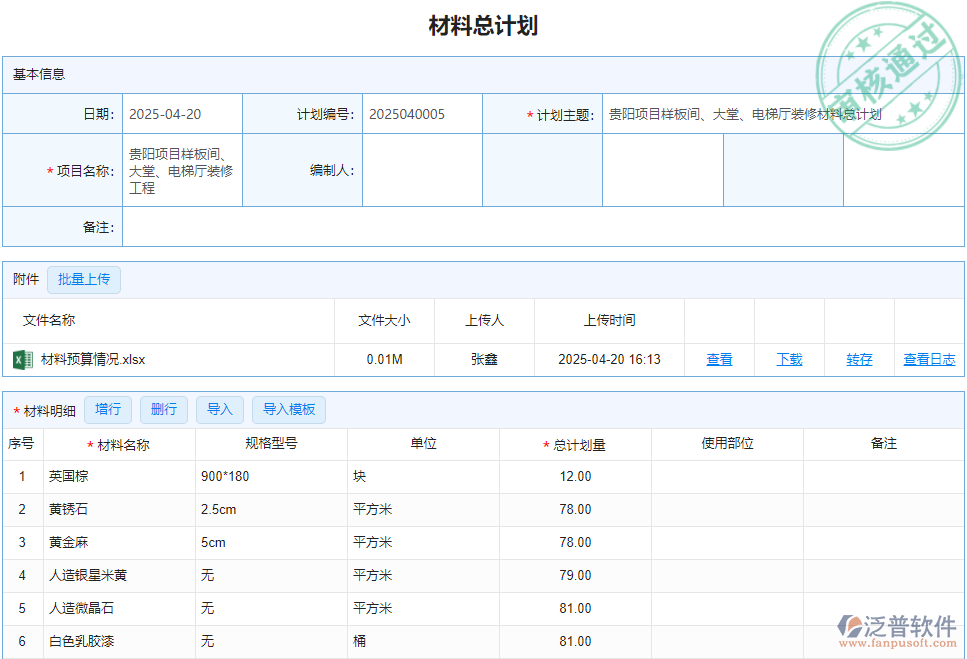Click the 转存 link
The image size is (967, 659).
(858, 359)
